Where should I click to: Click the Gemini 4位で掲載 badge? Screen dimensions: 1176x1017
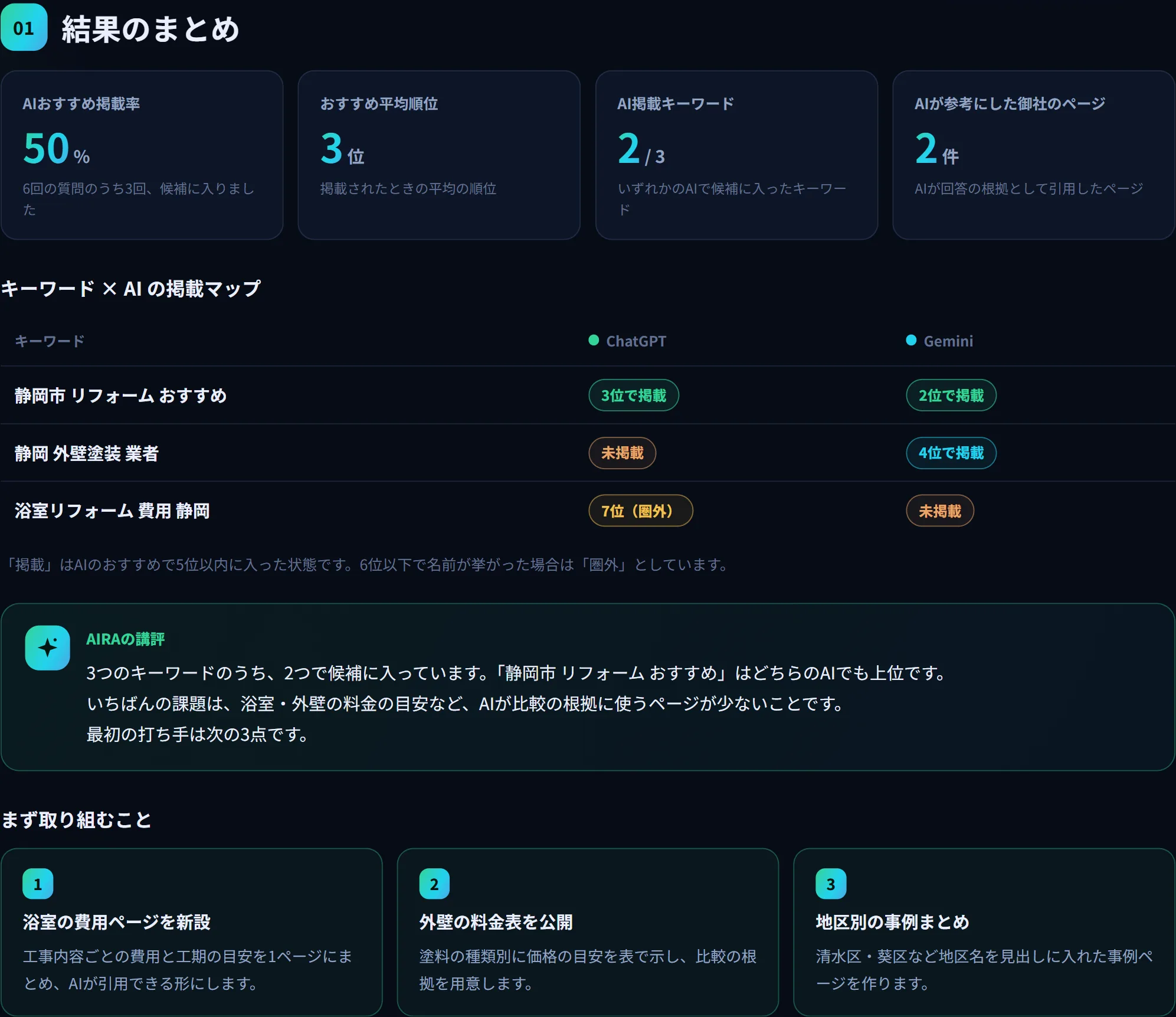point(951,453)
